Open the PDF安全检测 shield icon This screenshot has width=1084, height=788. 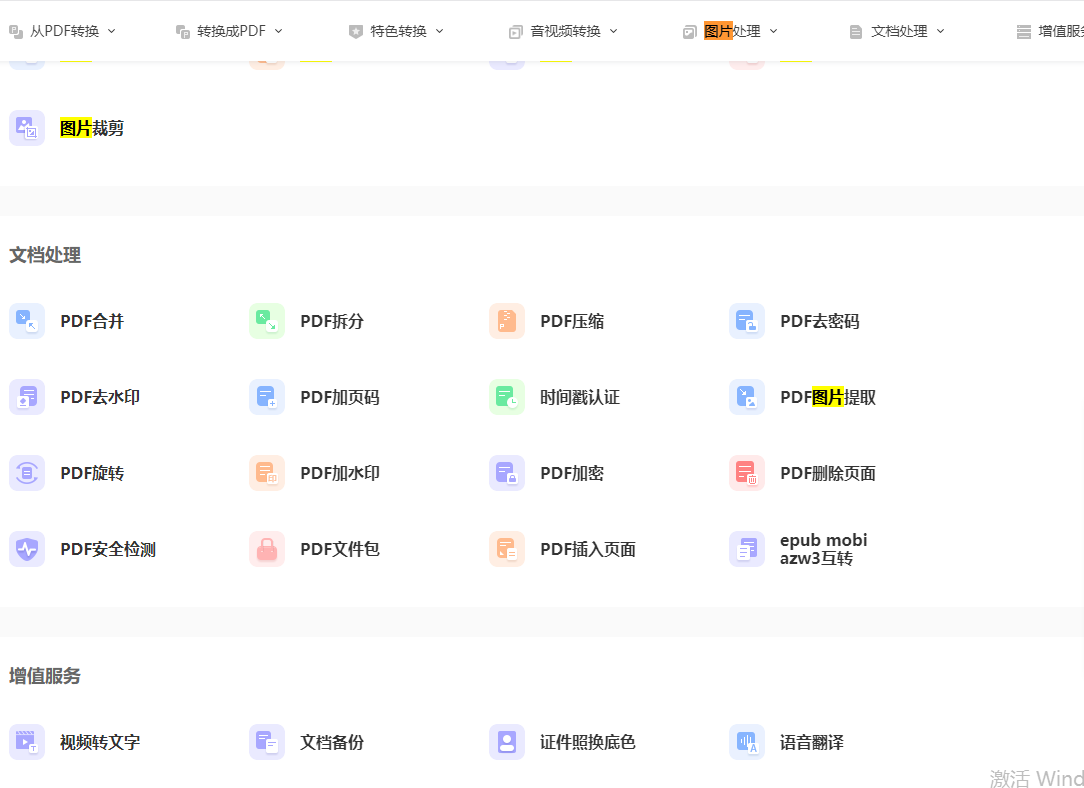click(27, 549)
